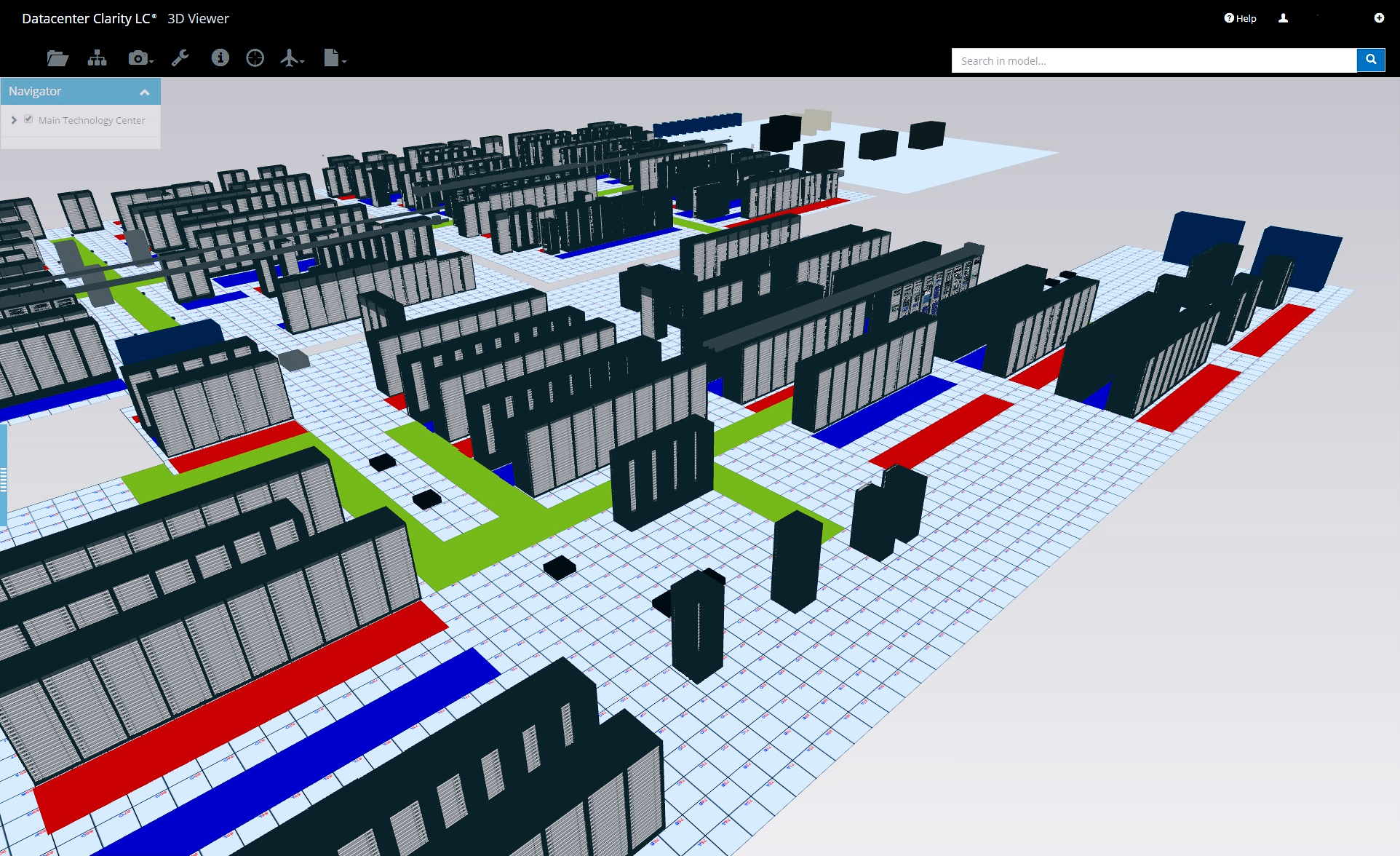Open the airplane fly mode dropdown

click(292, 58)
